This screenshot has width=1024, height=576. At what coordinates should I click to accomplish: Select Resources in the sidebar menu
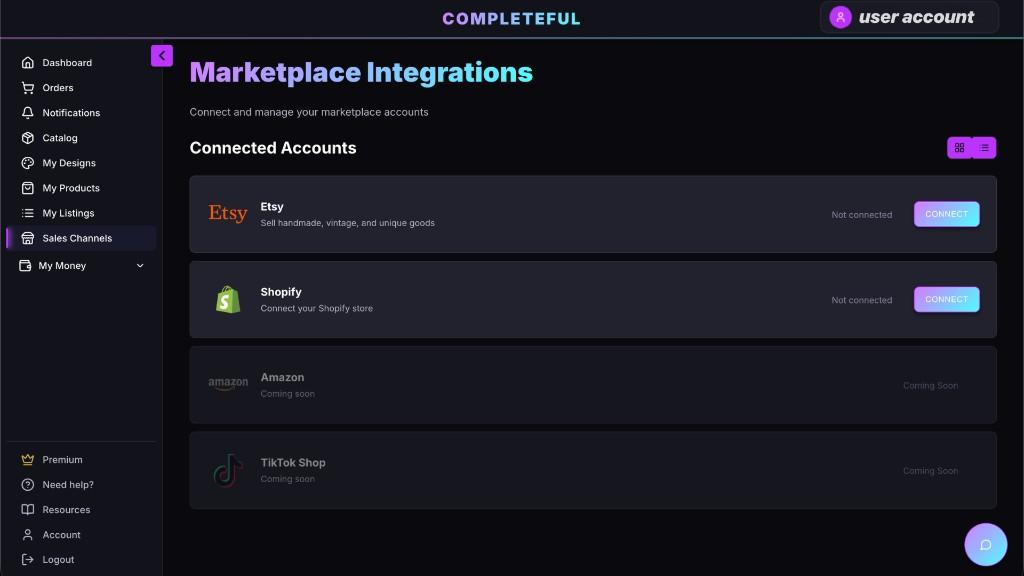coord(66,509)
